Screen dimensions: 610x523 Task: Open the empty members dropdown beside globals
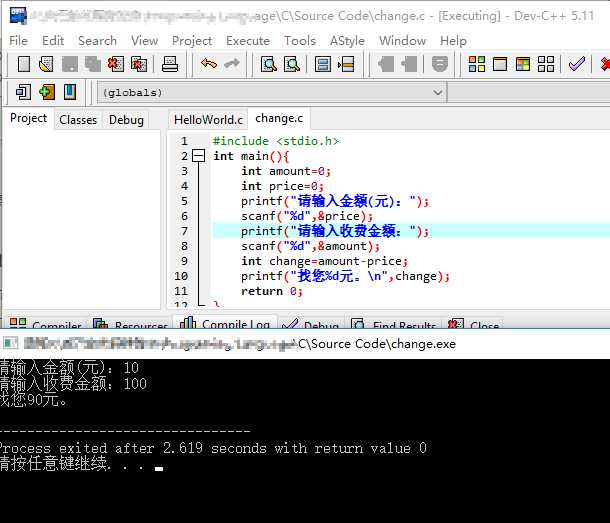[x=530, y=93]
